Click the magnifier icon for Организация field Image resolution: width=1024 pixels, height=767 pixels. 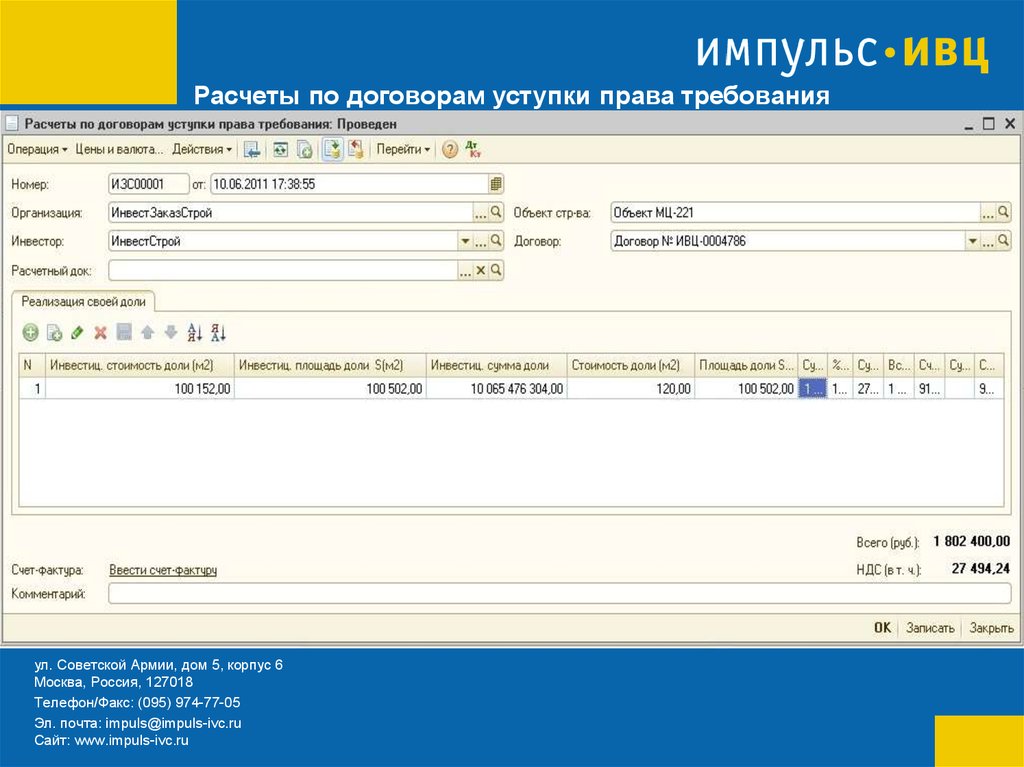click(496, 213)
